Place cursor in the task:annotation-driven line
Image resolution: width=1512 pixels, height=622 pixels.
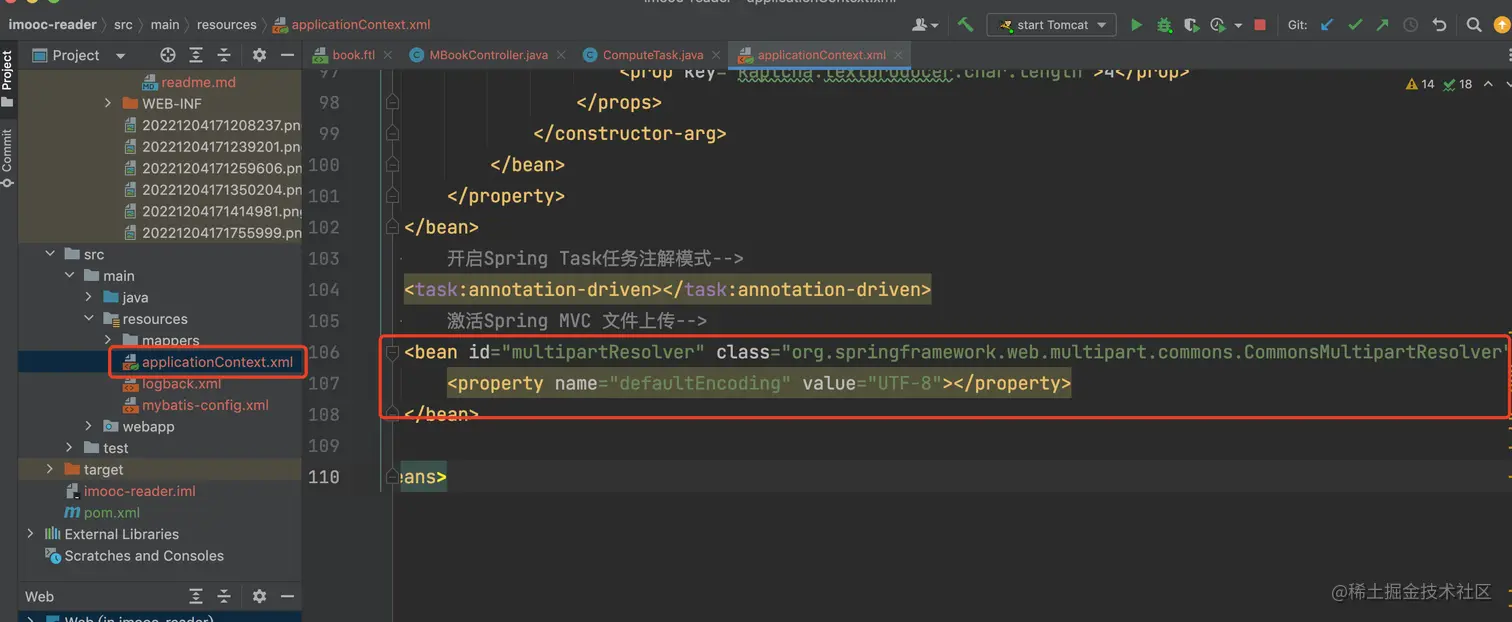point(667,290)
